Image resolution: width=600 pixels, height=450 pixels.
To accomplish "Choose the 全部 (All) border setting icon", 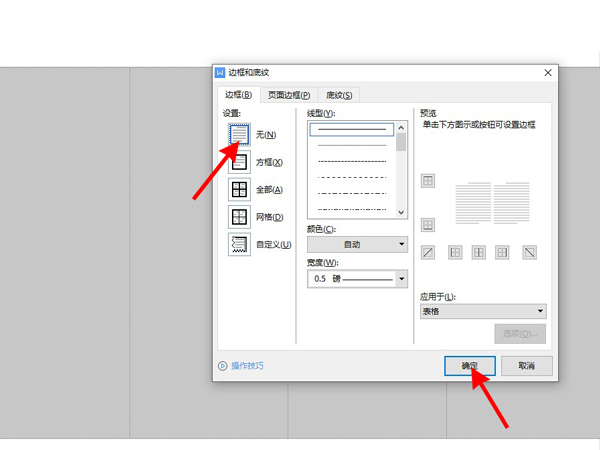I will click(x=239, y=190).
